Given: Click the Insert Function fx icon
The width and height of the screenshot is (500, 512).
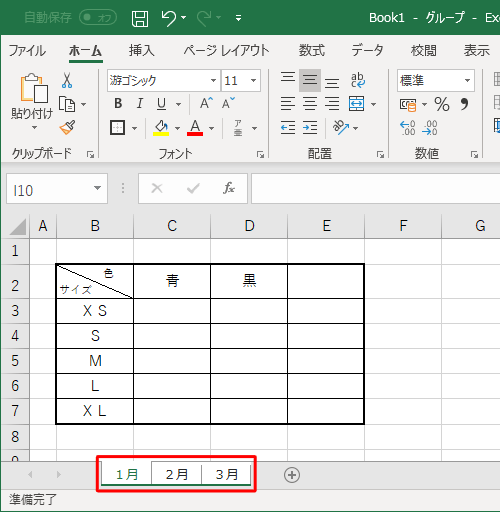Looking at the screenshot, I should (229, 188).
